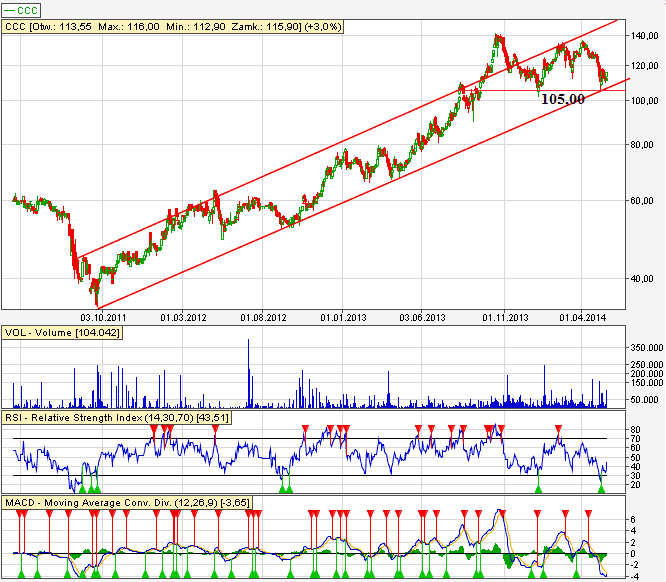Click the 03.06.2013 date label
The width and height of the screenshot is (666, 582).
(422, 317)
